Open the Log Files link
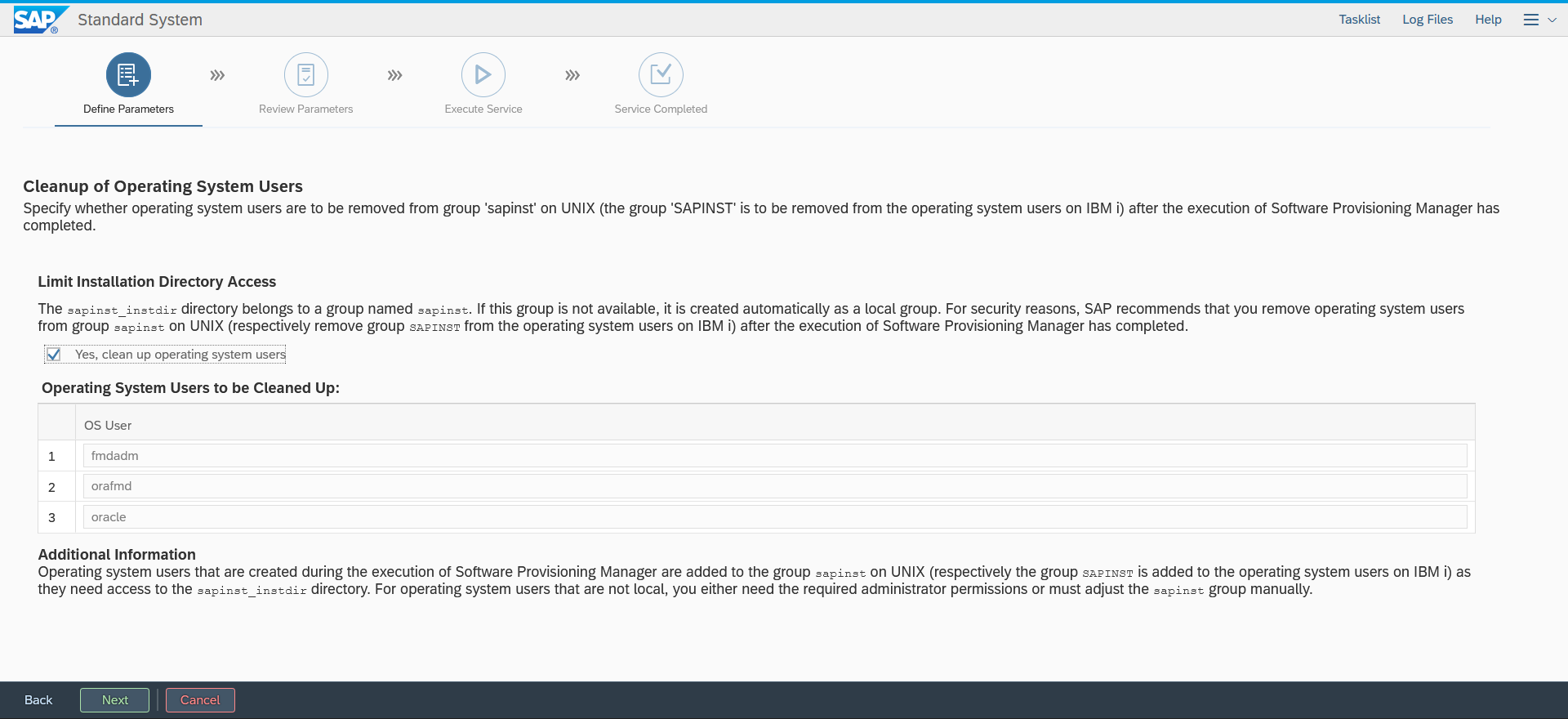The image size is (1568, 719). click(x=1428, y=20)
